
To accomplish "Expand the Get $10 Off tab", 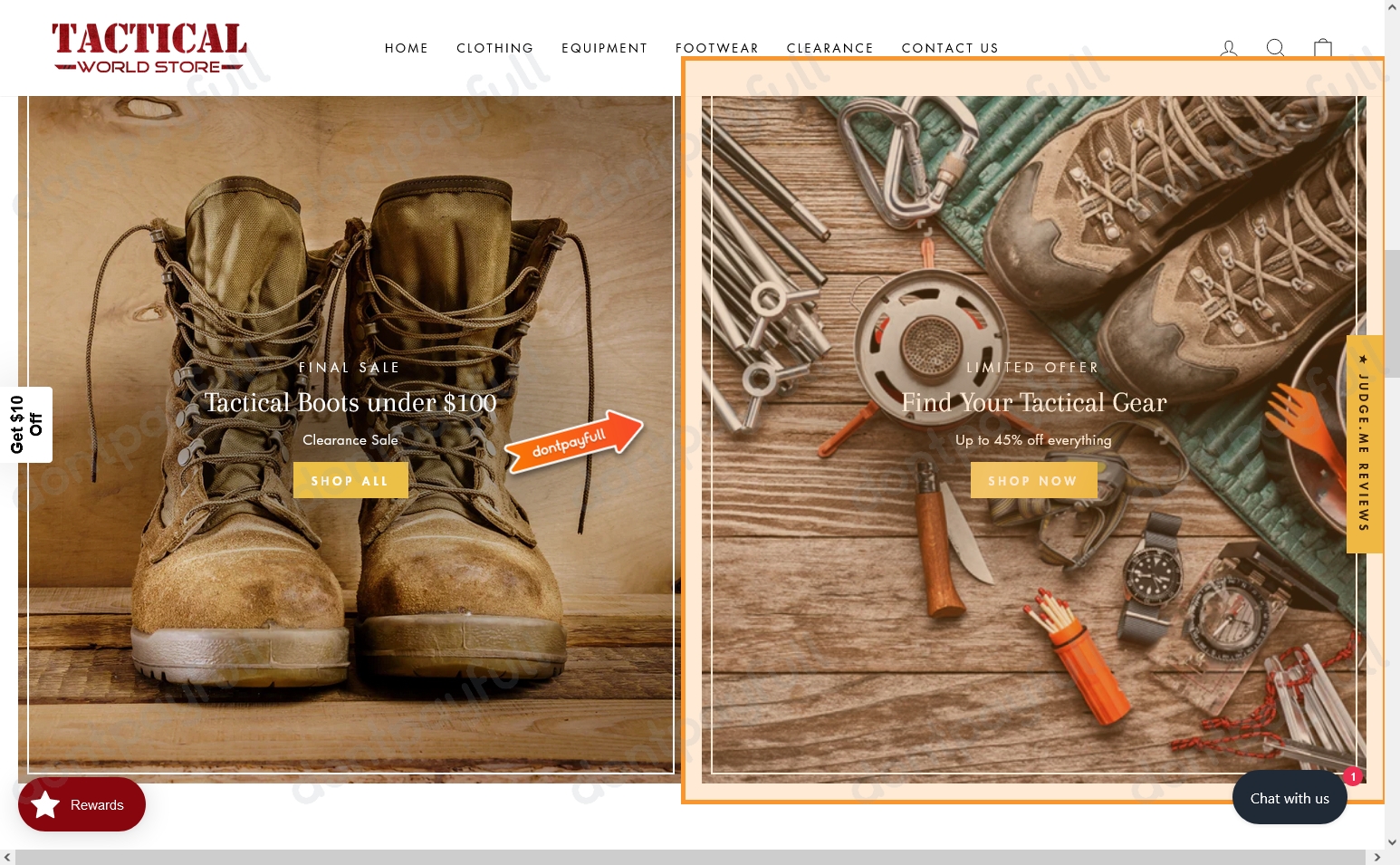I will point(24,424).
